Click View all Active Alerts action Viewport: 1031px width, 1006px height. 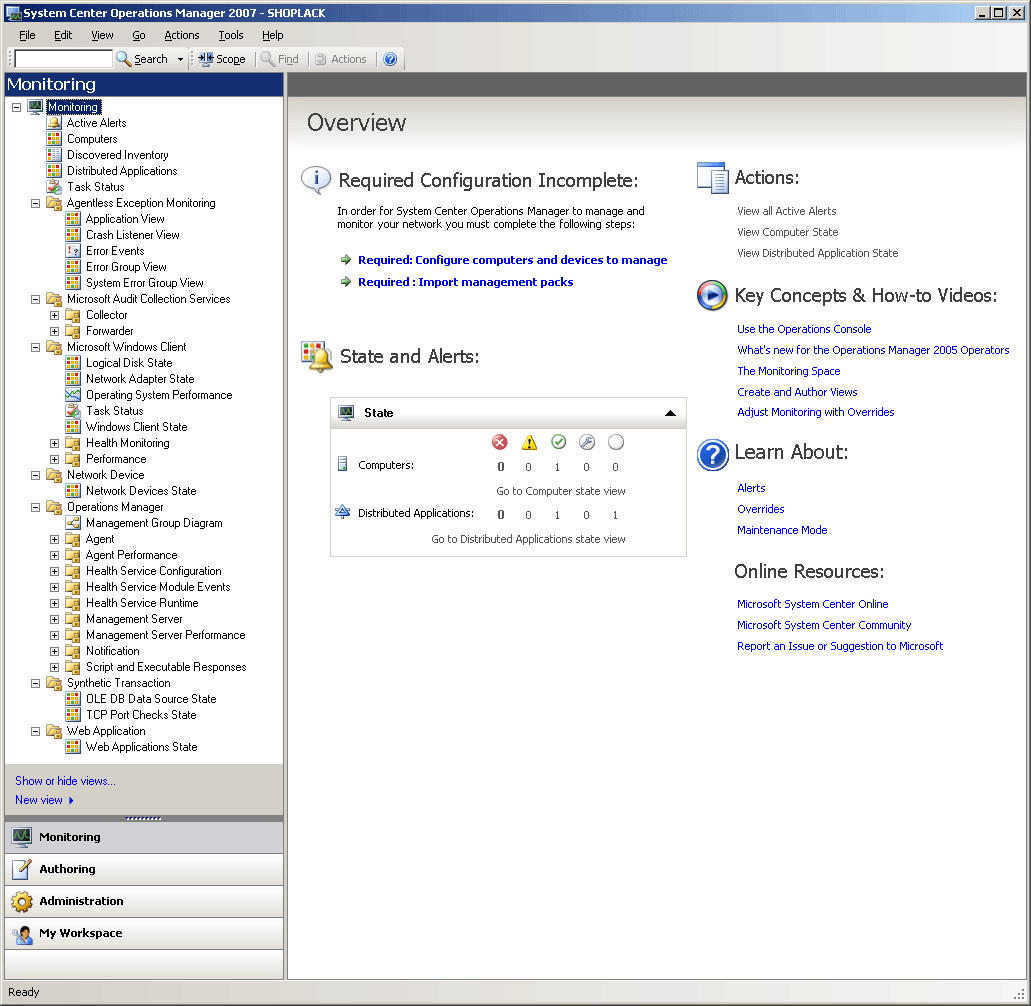coord(786,211)
